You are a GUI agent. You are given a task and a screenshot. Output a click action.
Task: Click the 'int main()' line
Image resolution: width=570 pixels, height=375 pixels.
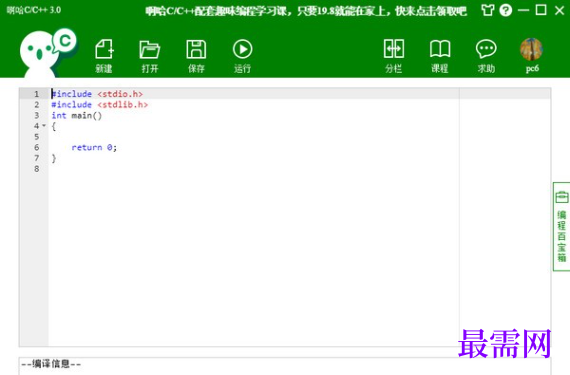(x=77, y=116)
